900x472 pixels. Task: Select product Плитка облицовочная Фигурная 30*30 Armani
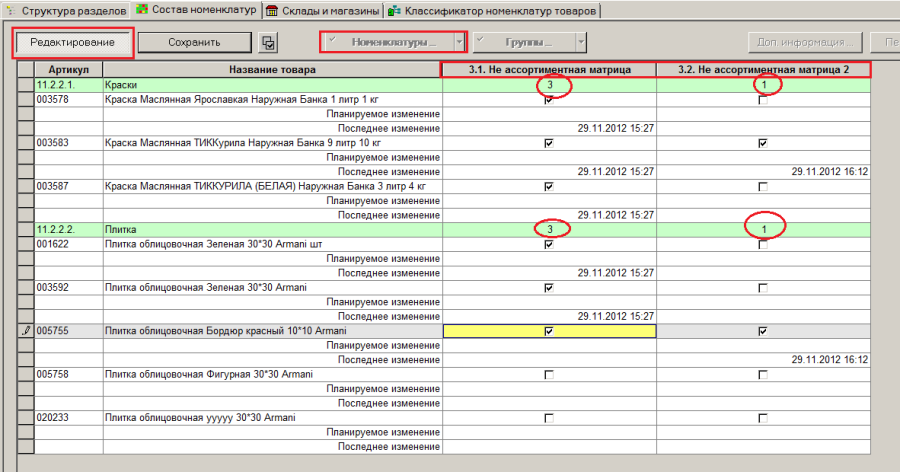(x=273, y=374)
